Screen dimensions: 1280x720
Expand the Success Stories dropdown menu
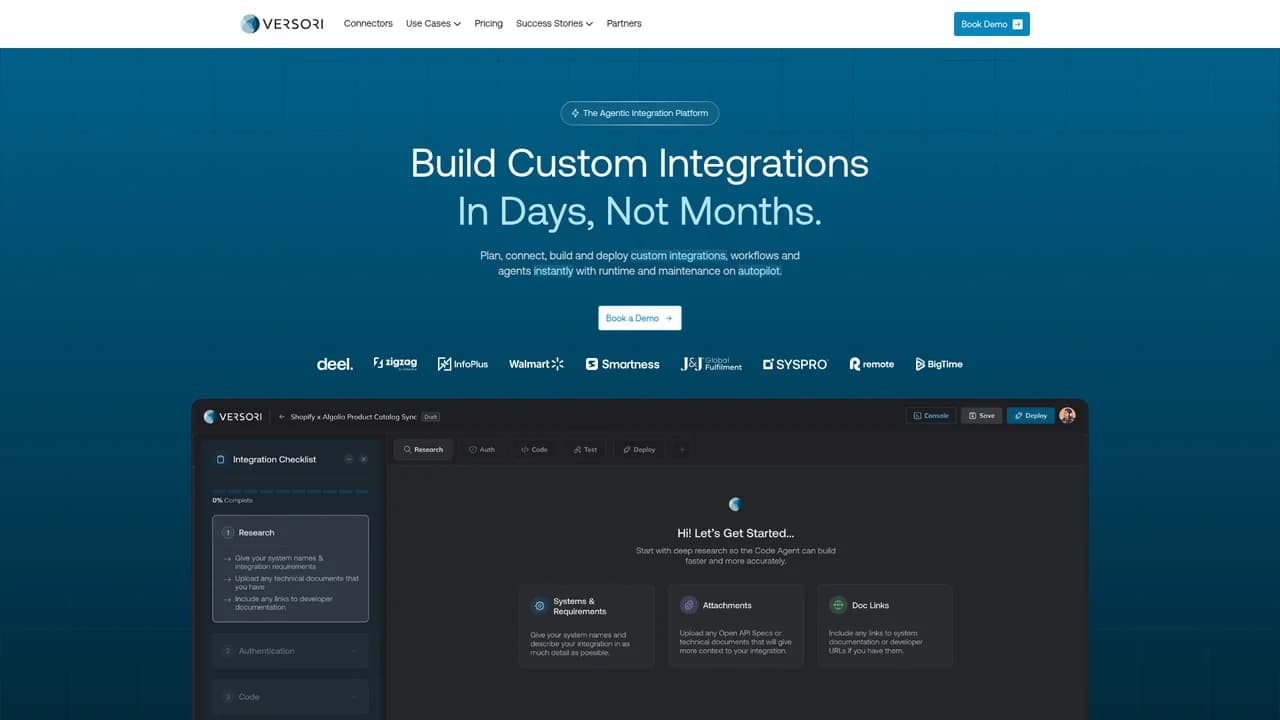point(555,24)
